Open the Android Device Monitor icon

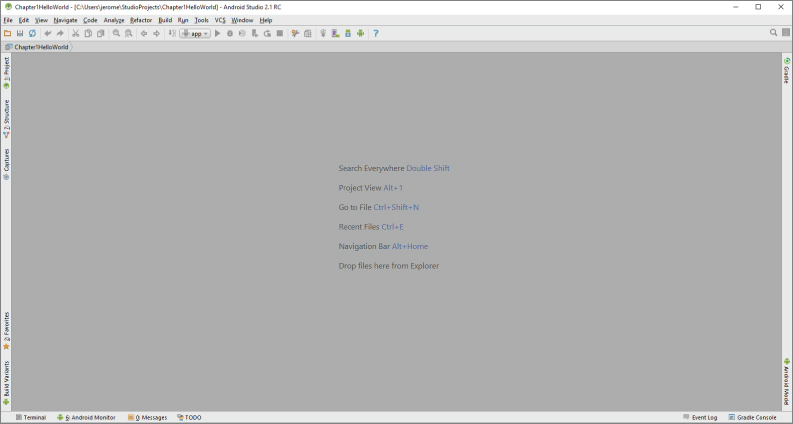[360, 33]
